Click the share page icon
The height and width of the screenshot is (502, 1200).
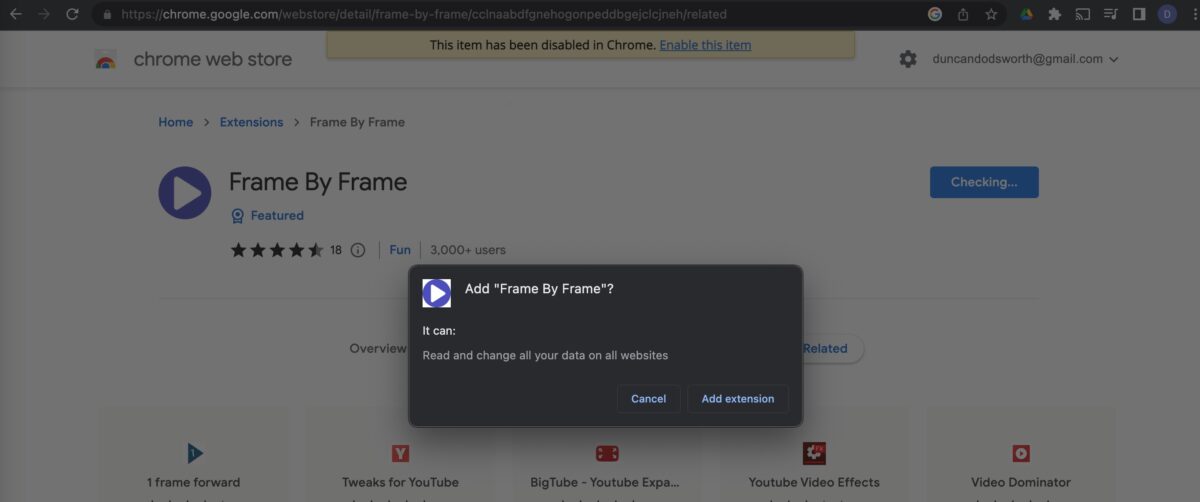click(x=963, y=14)
